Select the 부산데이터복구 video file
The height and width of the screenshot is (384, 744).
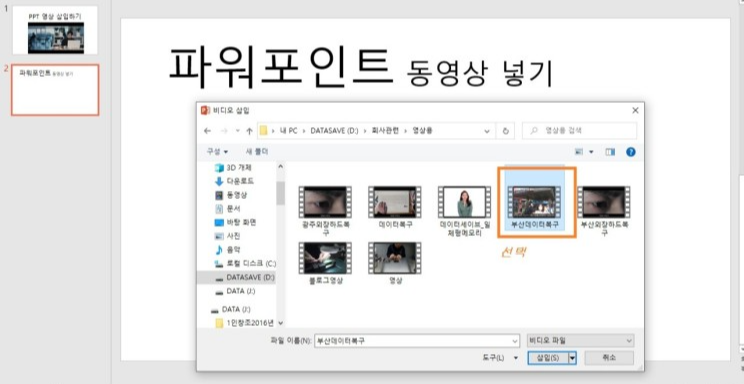(x=534, y=202)
